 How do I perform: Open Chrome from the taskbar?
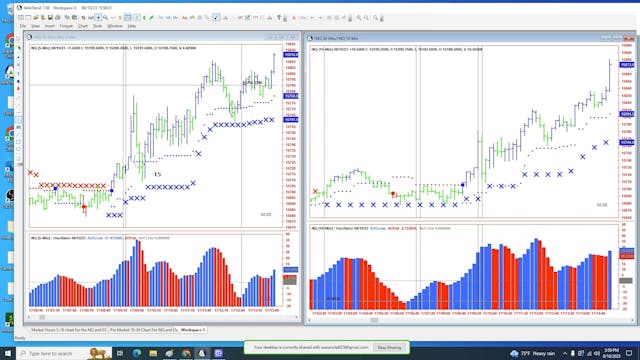point(186,353)
